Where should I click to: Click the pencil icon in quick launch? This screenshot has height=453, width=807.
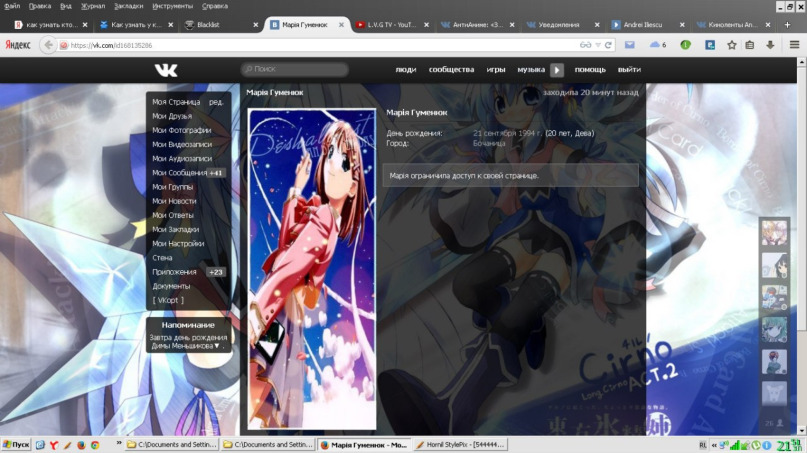click(x=67, y=445)
